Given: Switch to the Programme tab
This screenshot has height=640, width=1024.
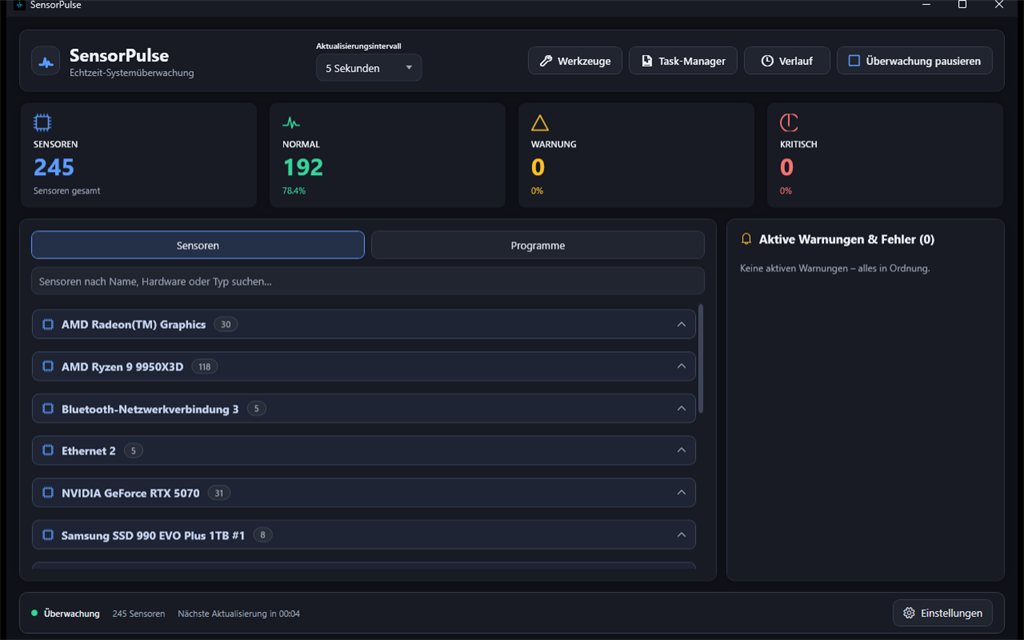Looking at the screenshot, I should (x=537, y=245).
